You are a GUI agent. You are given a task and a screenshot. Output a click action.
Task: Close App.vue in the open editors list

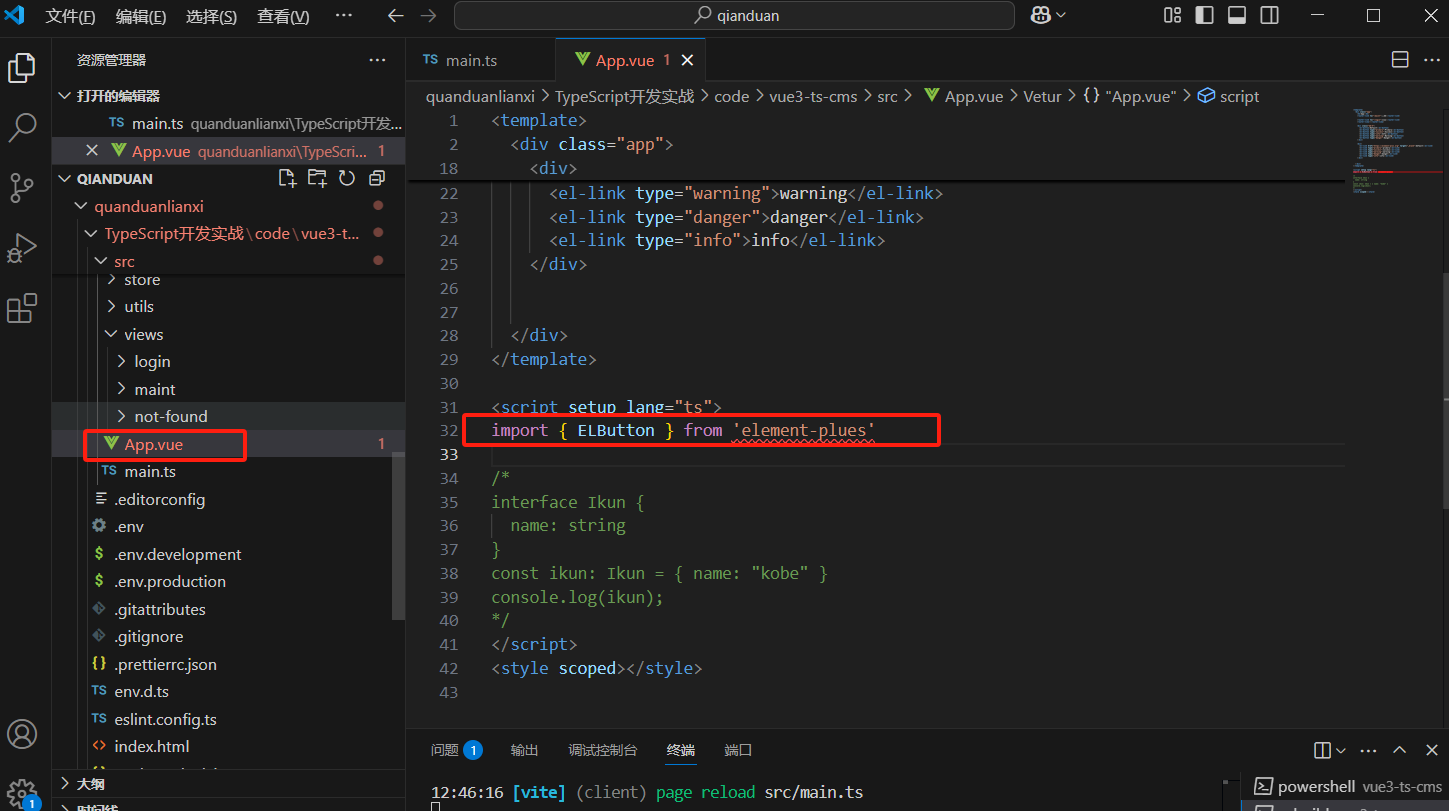[92, 151]
